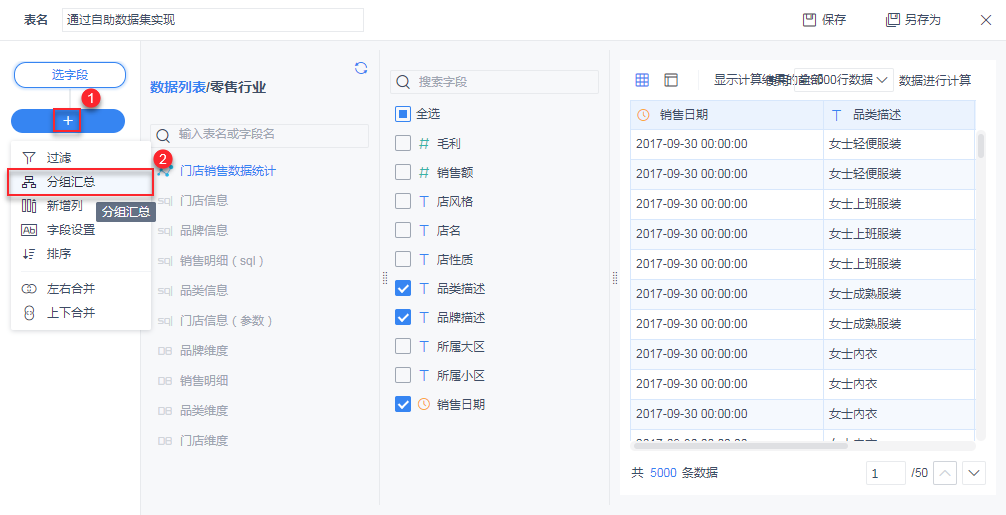Select 过滤 from the menu

(81, 158)
